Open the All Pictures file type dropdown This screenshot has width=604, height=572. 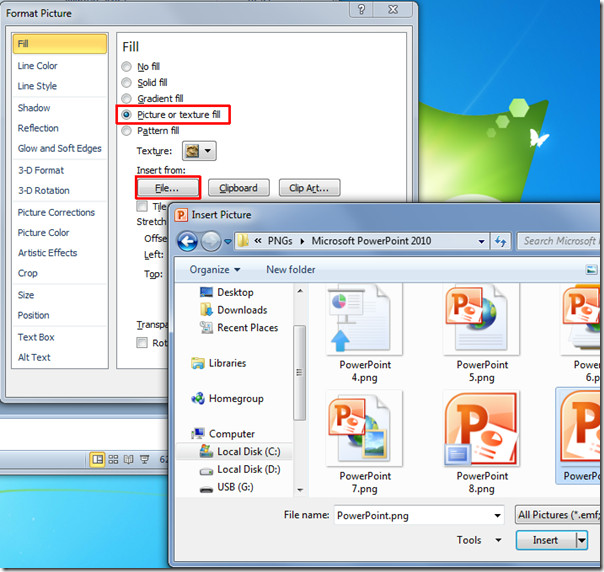click(x=557, y=515)
